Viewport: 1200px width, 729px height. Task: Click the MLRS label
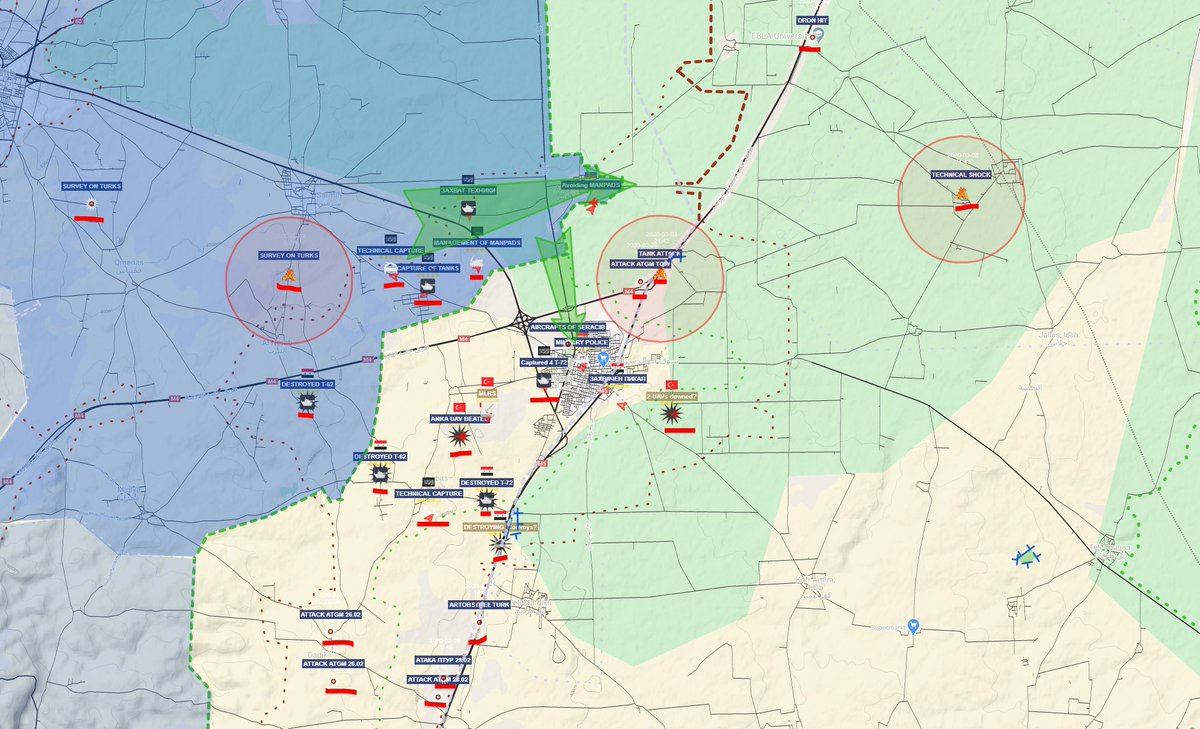tap(487, 393)
